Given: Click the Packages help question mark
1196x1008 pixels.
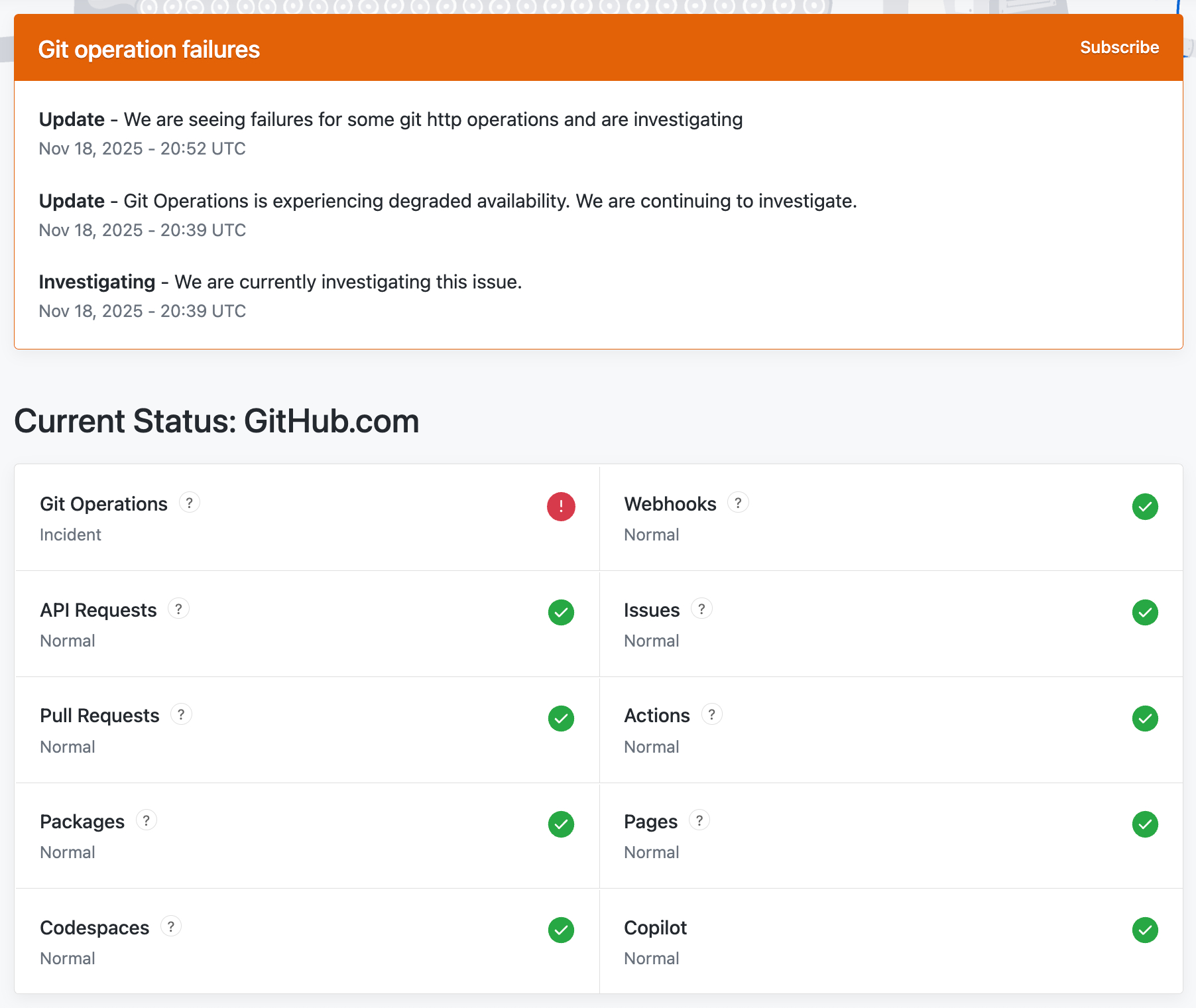Looking at the screenshot, I should (x=147, y=820).
